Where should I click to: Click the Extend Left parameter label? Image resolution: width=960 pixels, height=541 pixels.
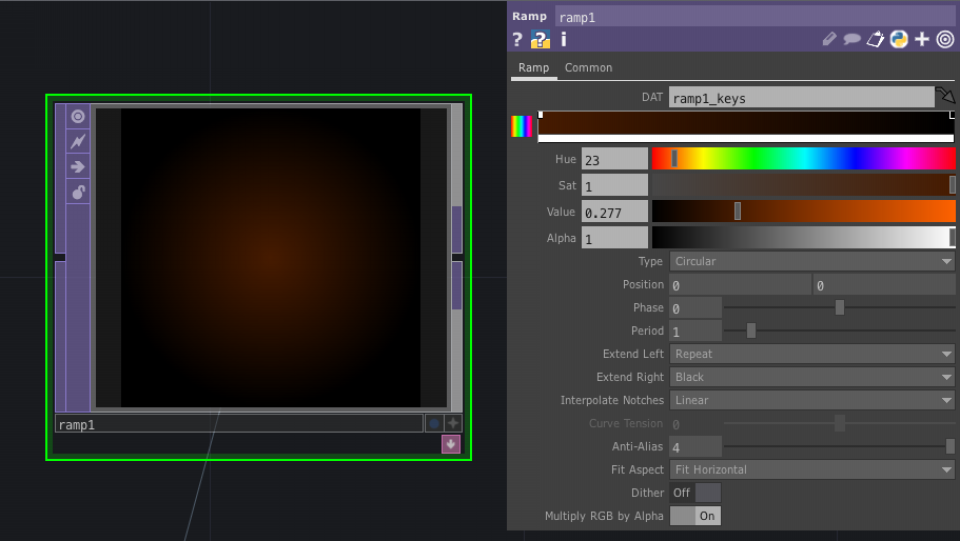click(x=632, y=354)
